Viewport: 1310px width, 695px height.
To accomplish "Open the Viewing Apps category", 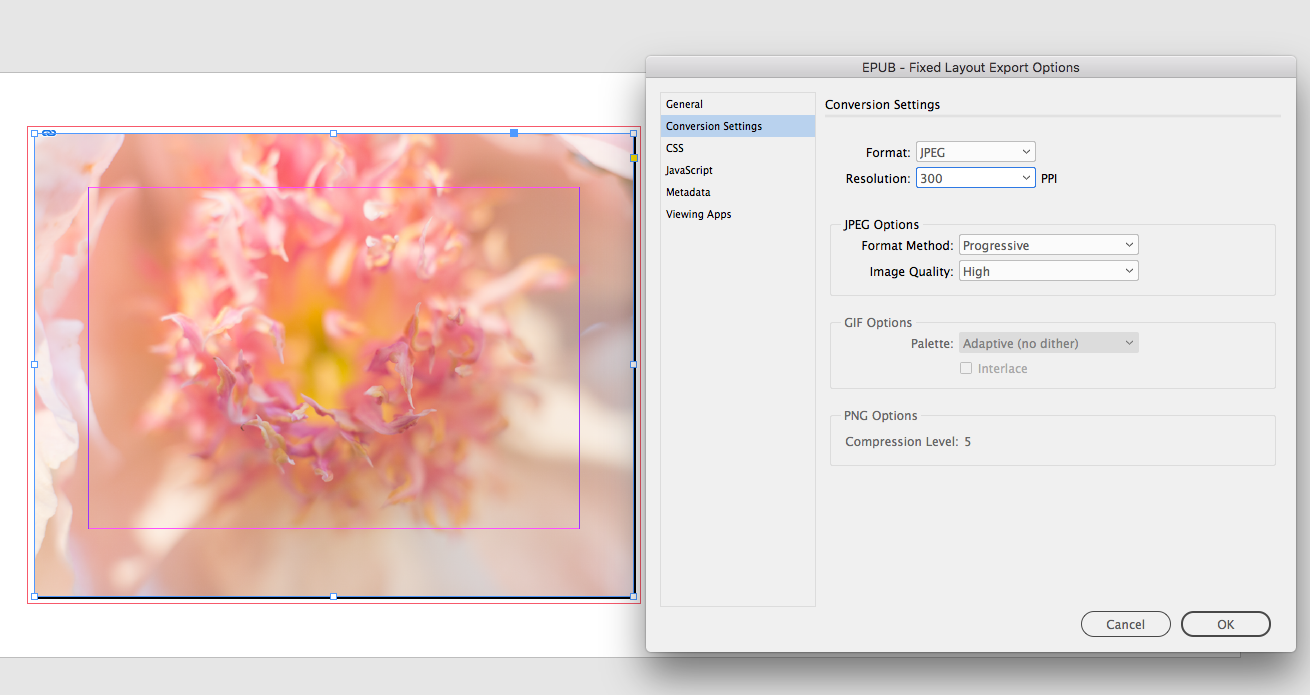I will [738, 214].
